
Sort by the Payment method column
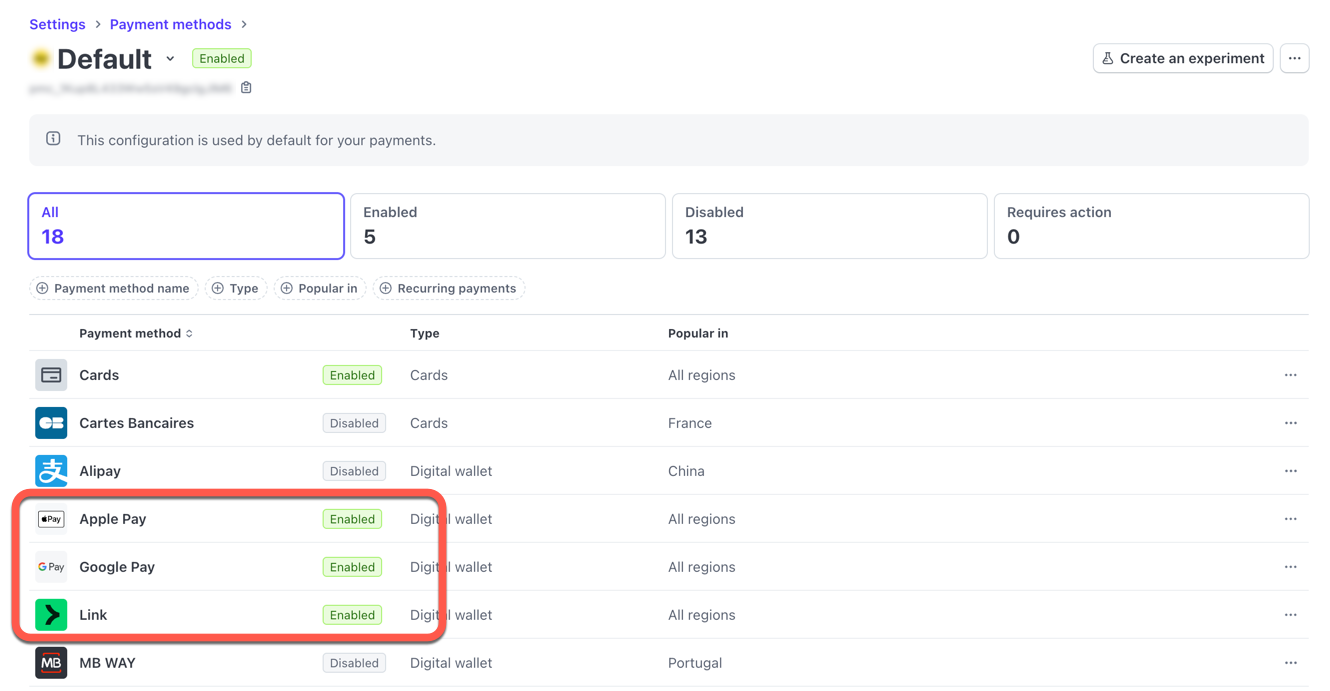[136, 333]
